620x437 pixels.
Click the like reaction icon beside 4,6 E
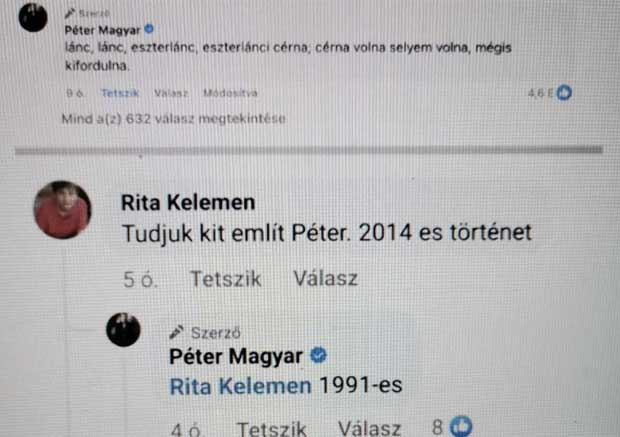564,93
